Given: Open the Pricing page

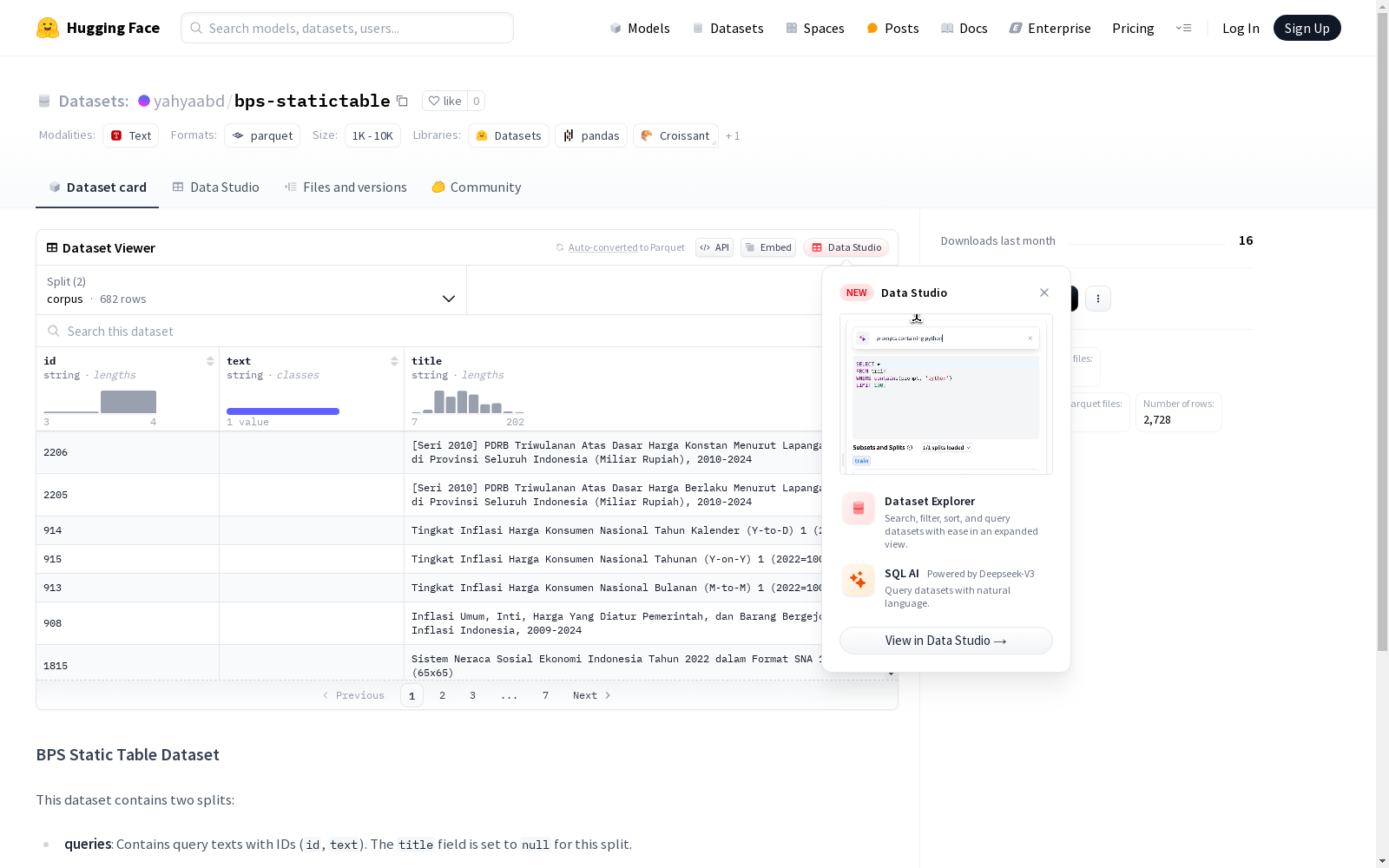Looking at the screenshot, I should pos(1133,28).
